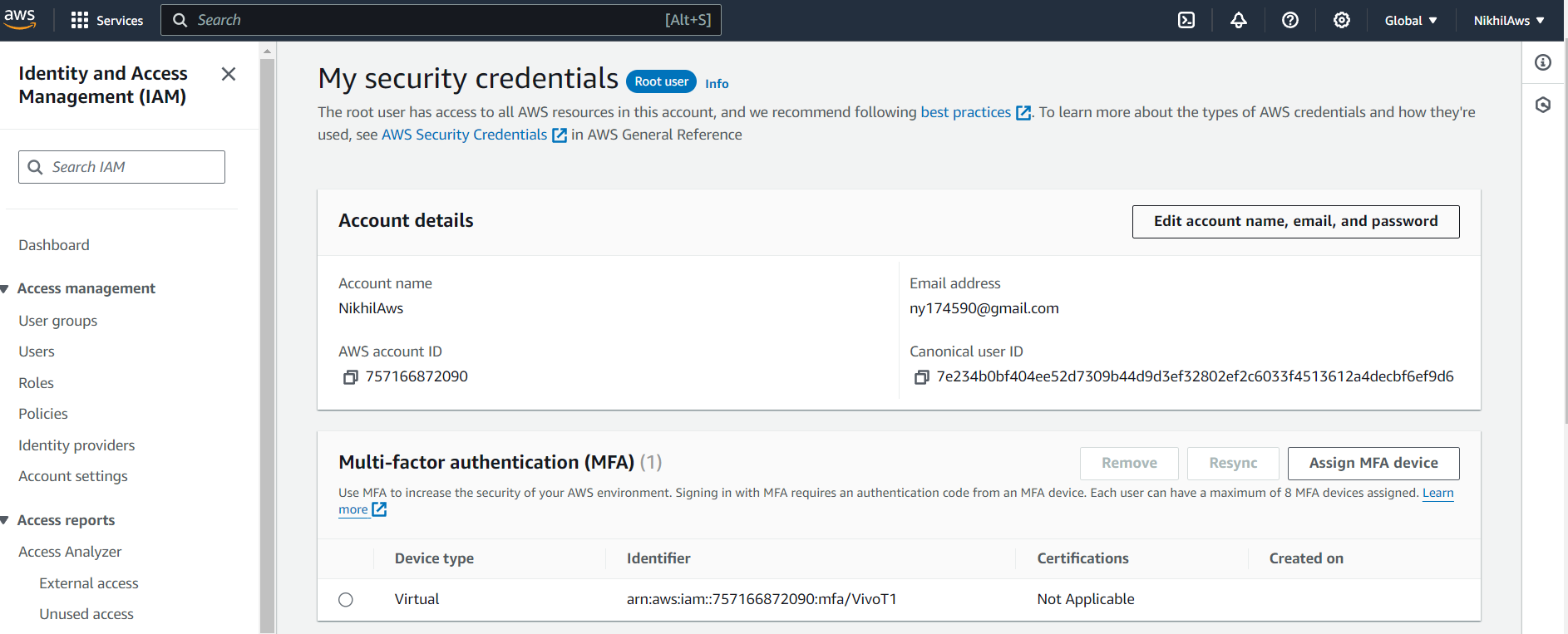Copy the AWS account ID
This screenshot has height=634, width=1568.
point(350,377)
